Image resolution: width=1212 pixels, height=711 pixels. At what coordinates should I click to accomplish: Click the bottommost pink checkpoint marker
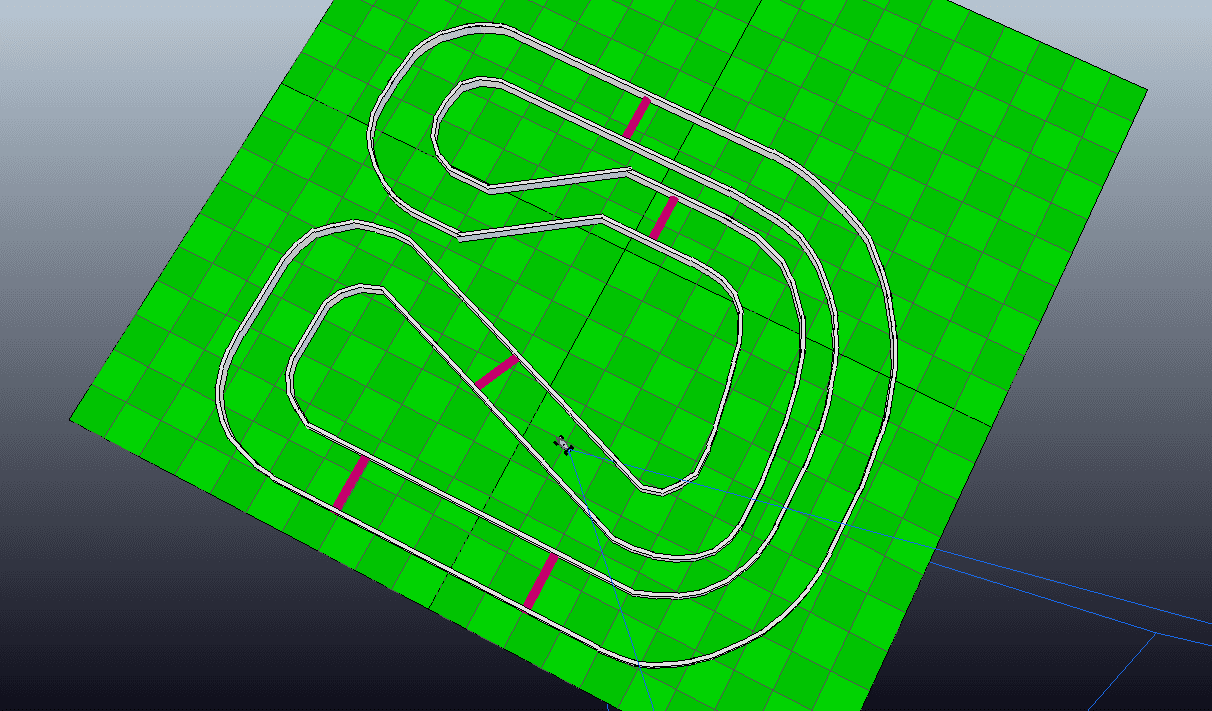coord(541,580)
